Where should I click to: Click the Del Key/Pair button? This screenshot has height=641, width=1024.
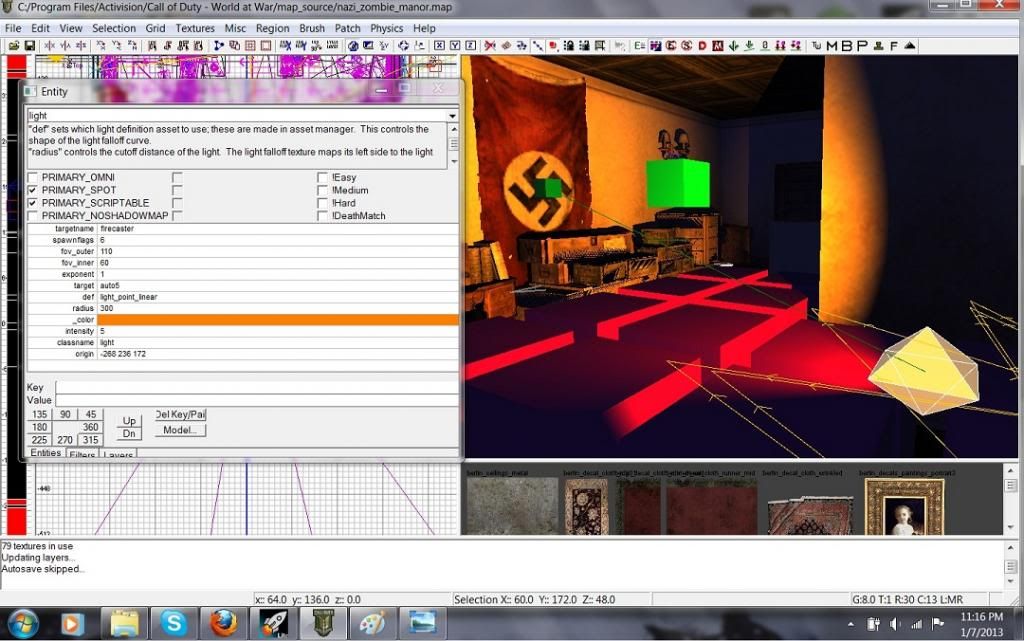[x=180, y=414]
